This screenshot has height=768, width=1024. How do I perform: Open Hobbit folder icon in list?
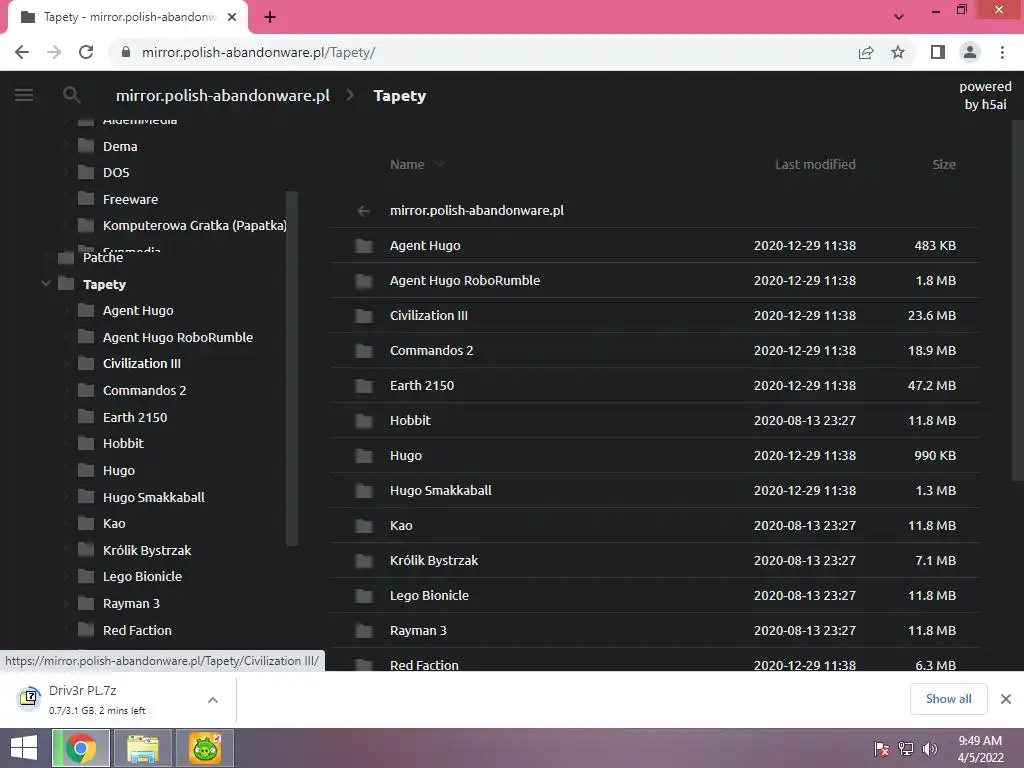(364, 421)
